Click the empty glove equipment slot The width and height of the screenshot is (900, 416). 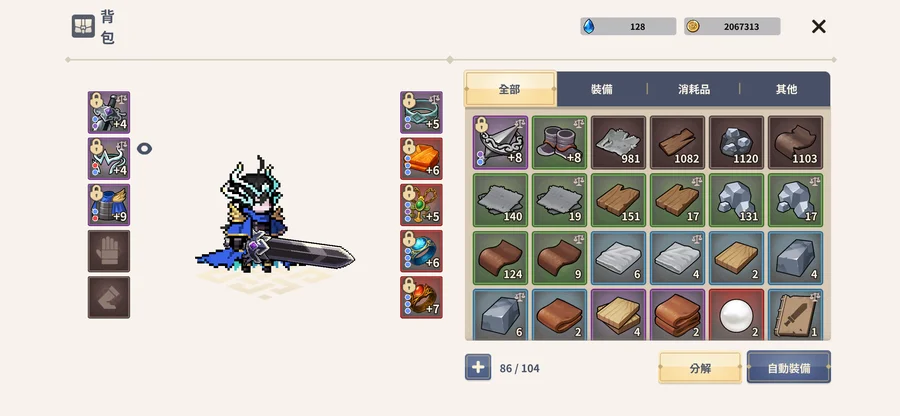pos(109,251)
